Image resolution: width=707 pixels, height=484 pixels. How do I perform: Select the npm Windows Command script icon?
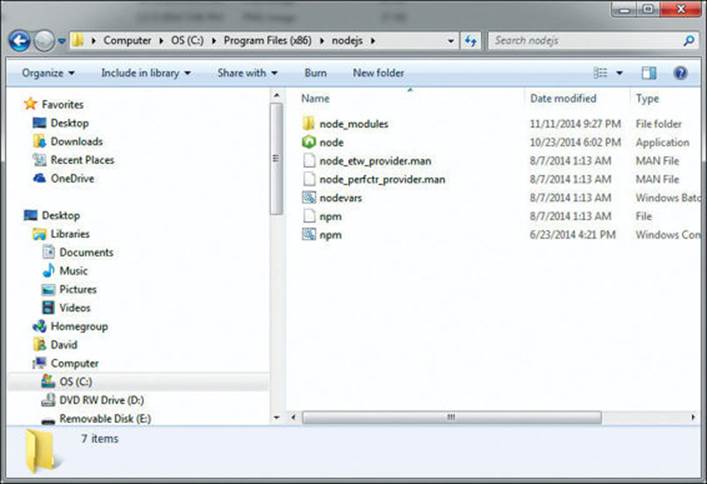click(x=309, y=235)
